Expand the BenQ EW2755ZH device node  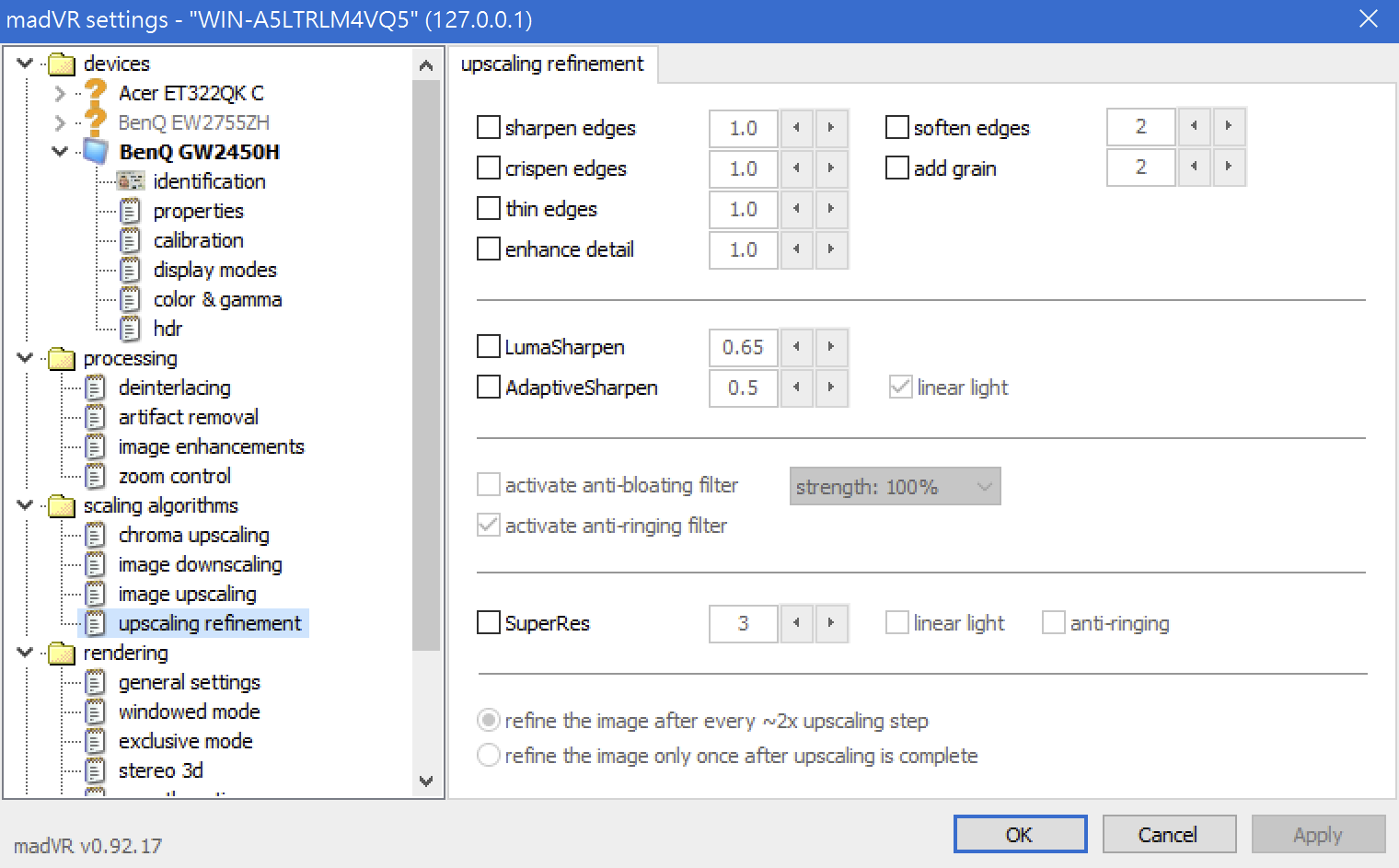click(60, 122)
